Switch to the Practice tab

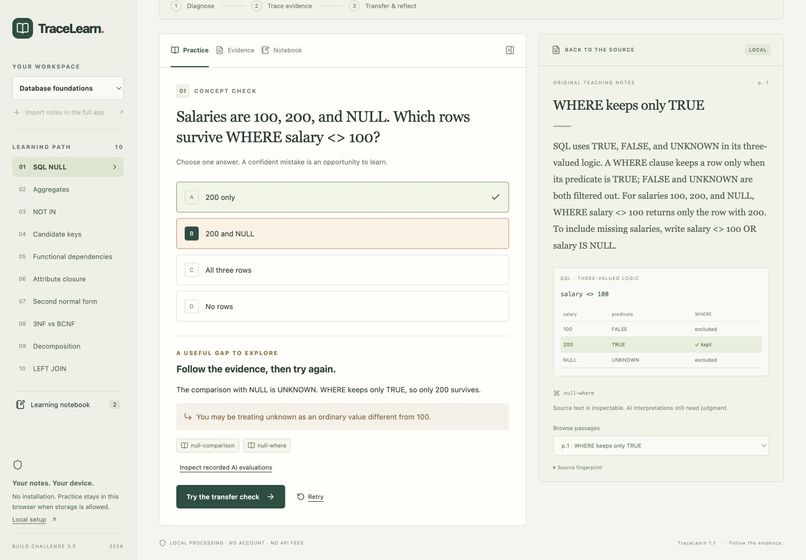[x=190, y=50]
